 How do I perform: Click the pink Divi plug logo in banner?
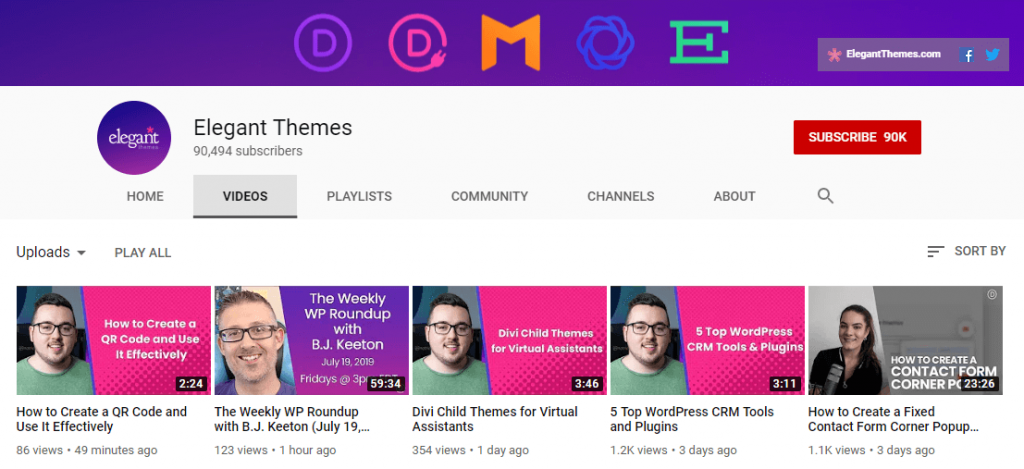pos(418,42)
